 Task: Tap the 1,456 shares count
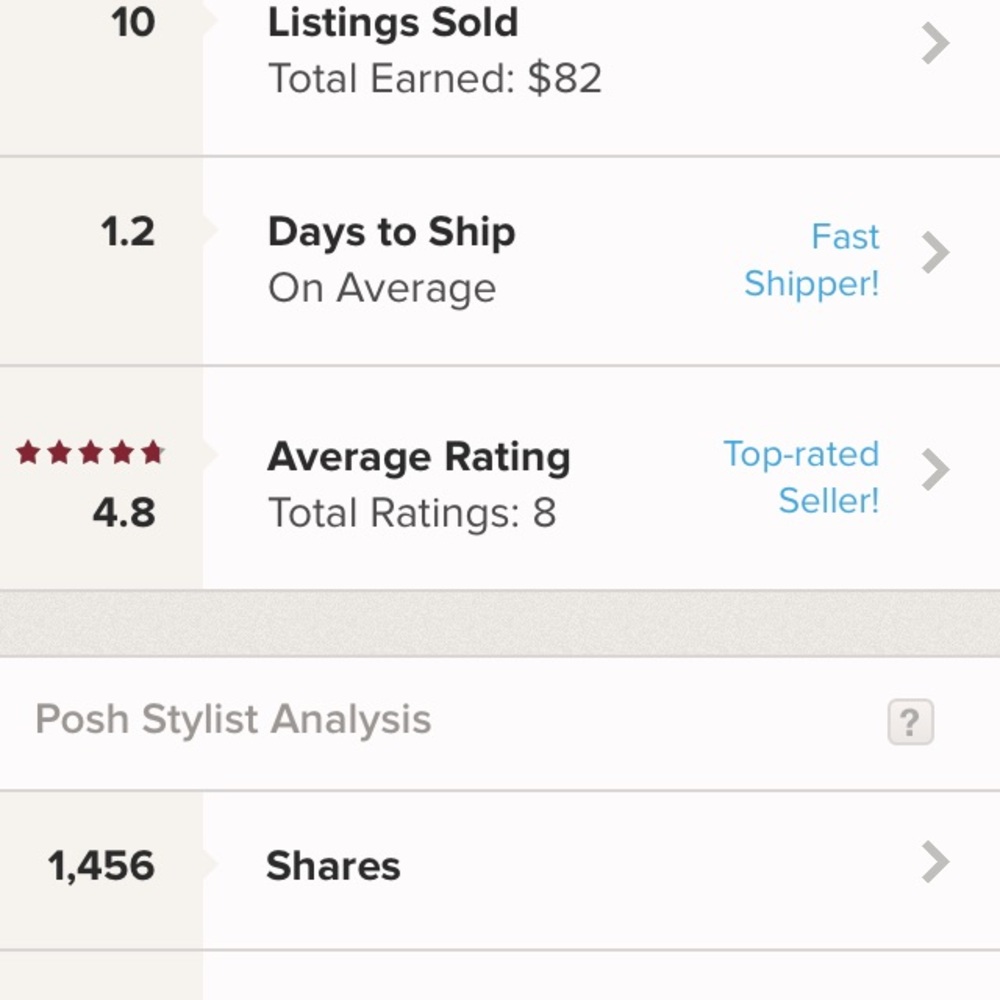(x=101, y=866)
